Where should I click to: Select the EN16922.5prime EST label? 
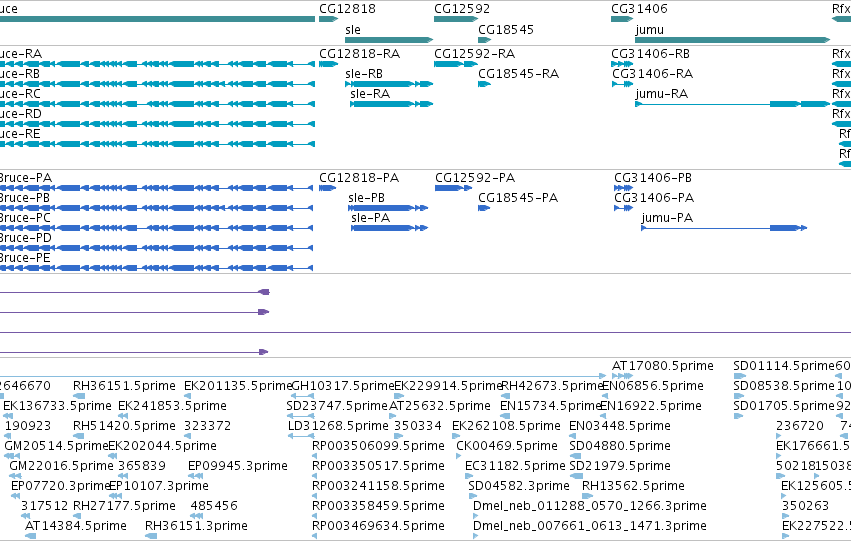click(651, 406)
